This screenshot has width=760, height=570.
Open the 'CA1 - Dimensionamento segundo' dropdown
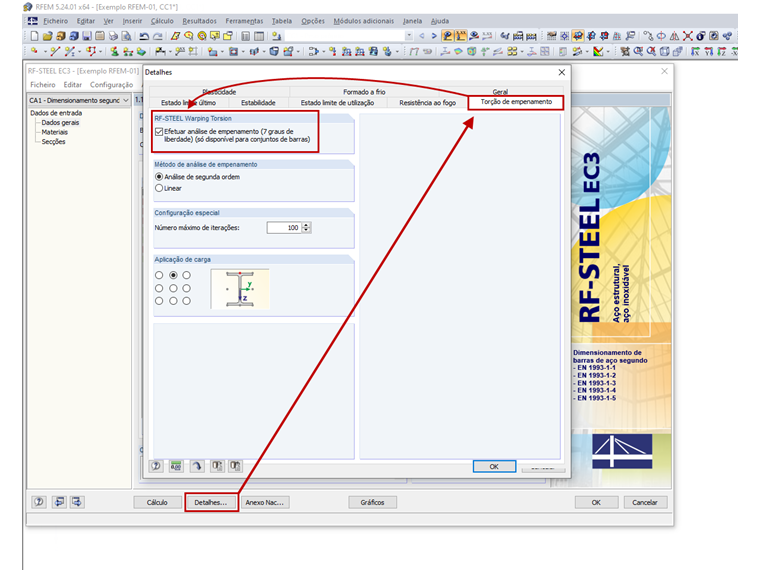79,100
